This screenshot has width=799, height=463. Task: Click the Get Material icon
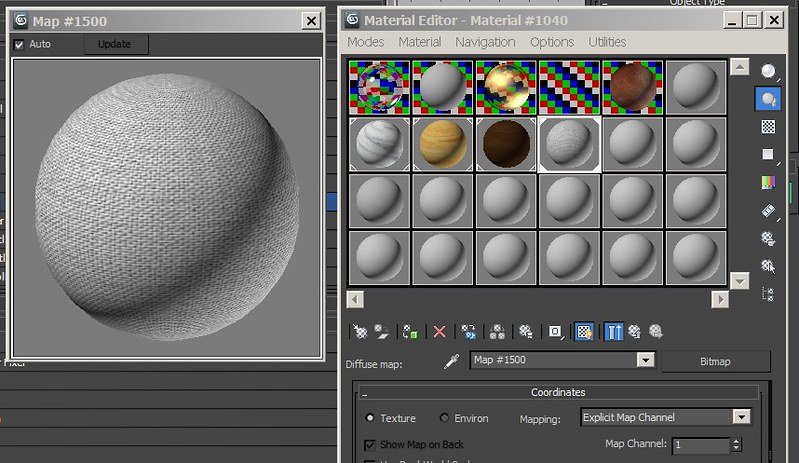tap(360, 331)
